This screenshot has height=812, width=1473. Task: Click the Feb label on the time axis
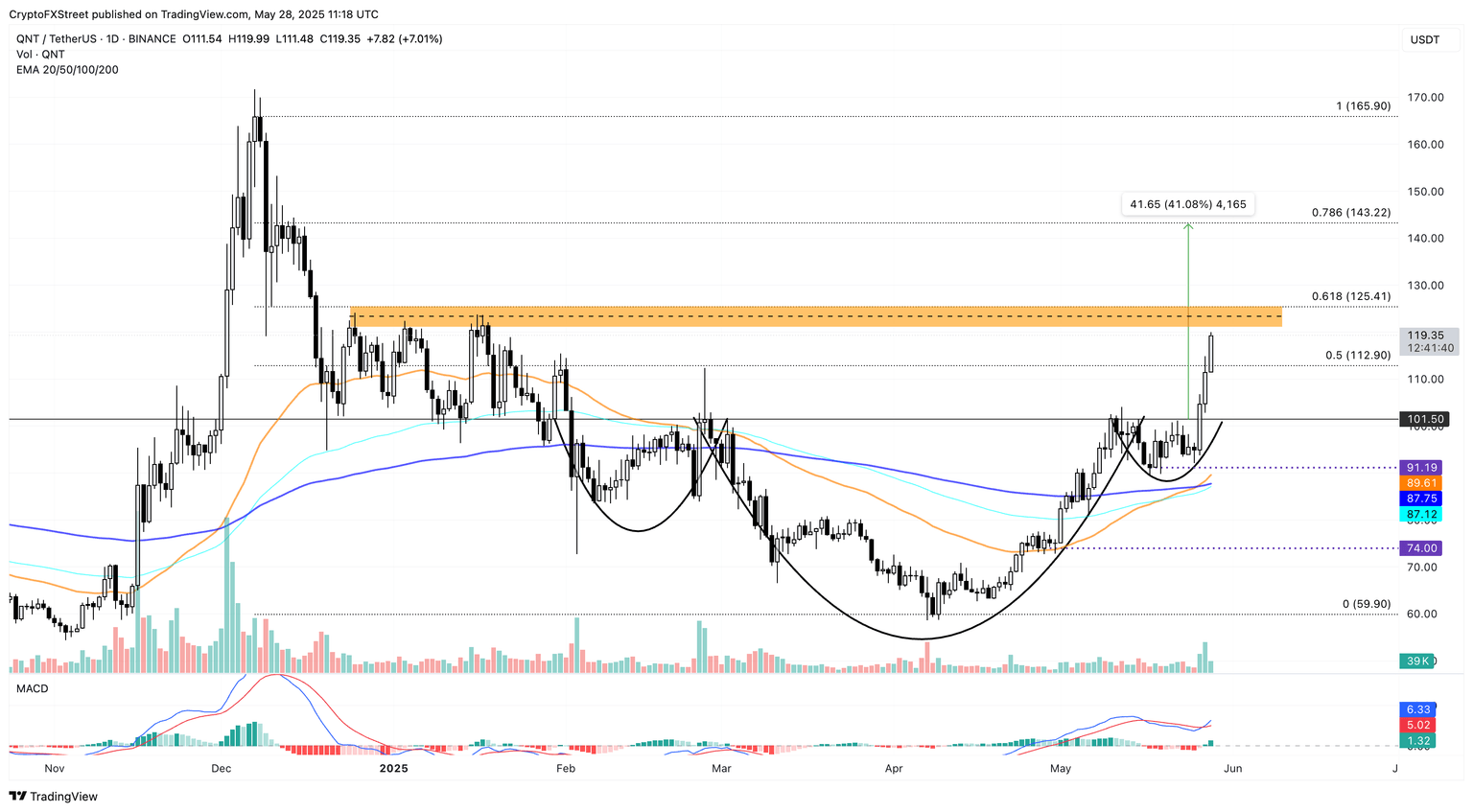566,768
